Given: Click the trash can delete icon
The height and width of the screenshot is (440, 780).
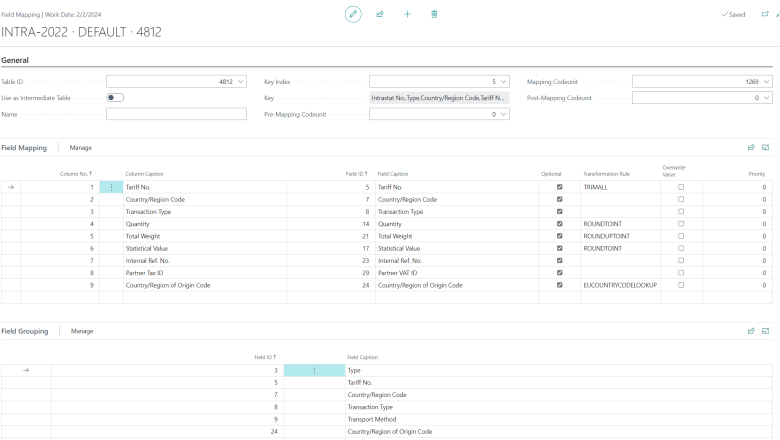Looking at the screenshot, I should [434, 14].
